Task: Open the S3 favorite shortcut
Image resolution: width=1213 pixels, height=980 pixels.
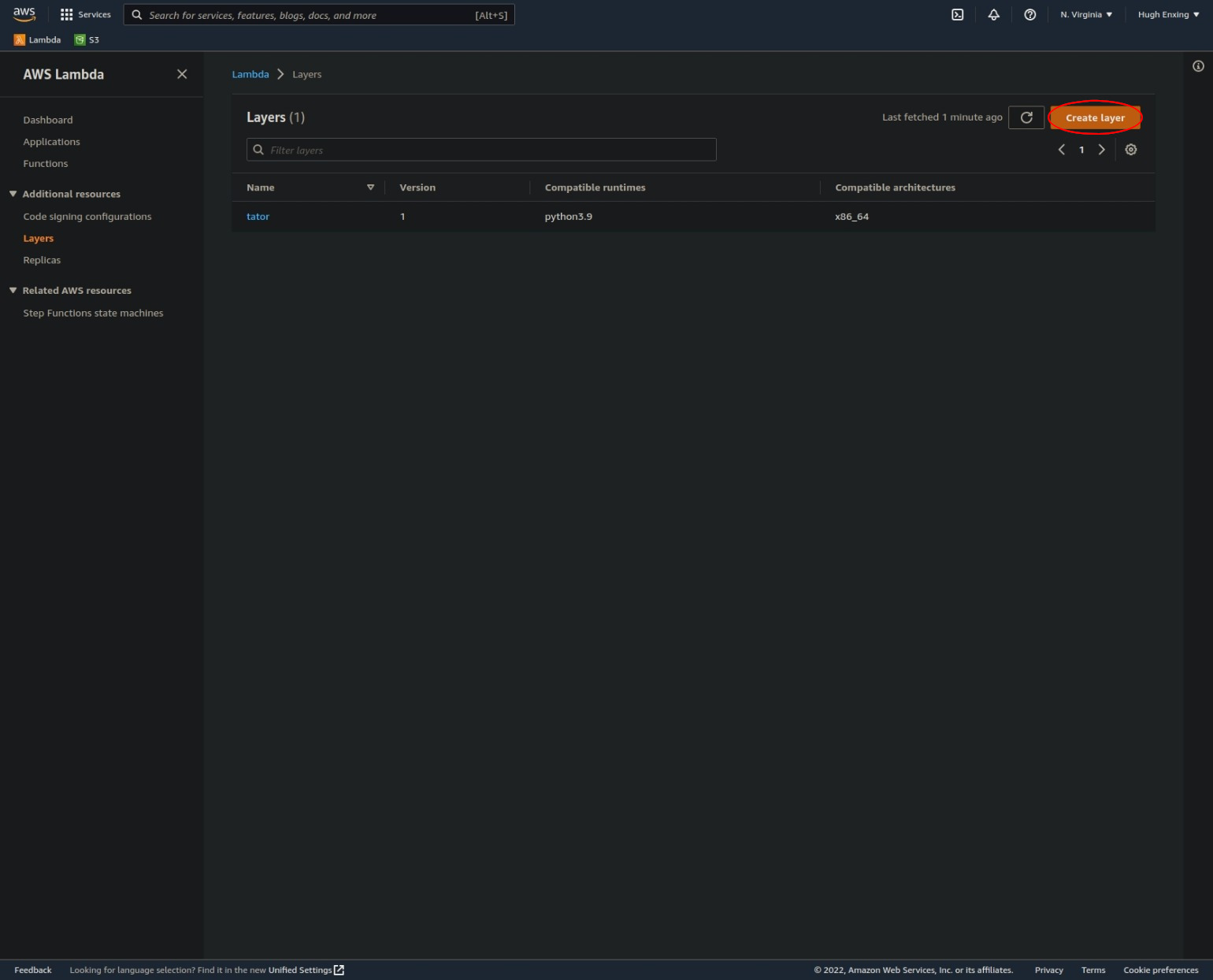Action: point(86,39)
